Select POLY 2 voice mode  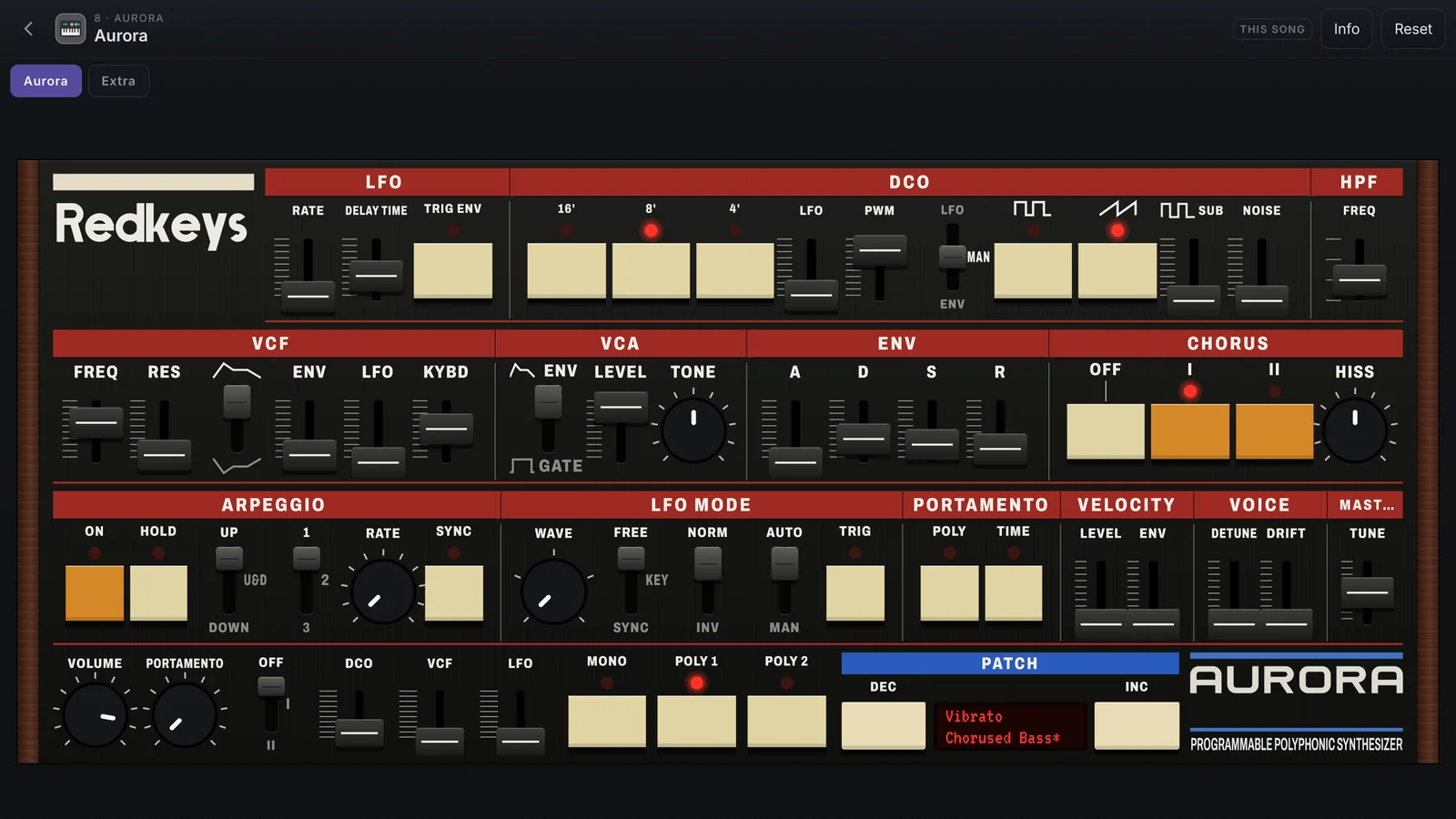[x=786, y=722]
